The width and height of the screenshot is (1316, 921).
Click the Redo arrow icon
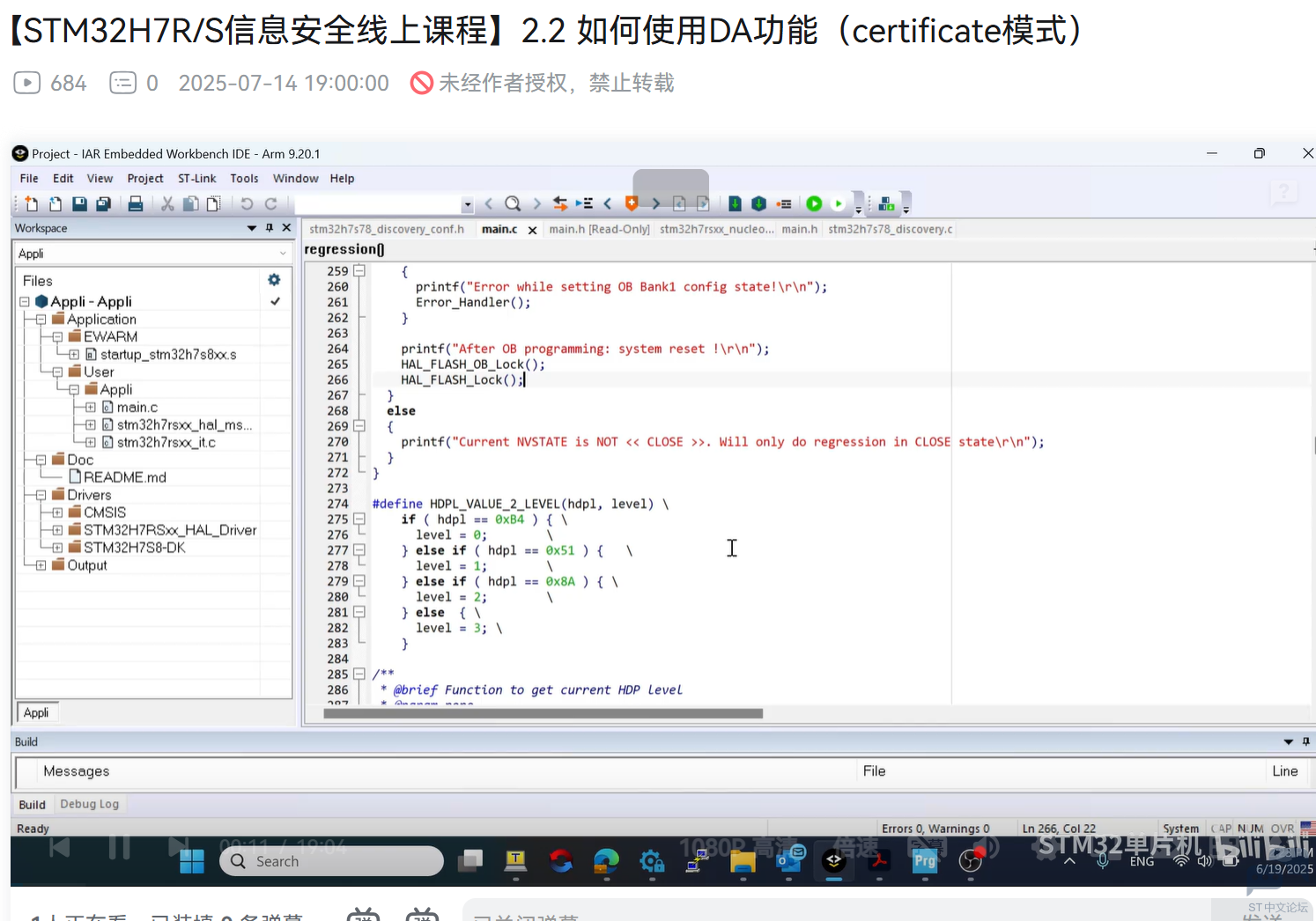270,204
